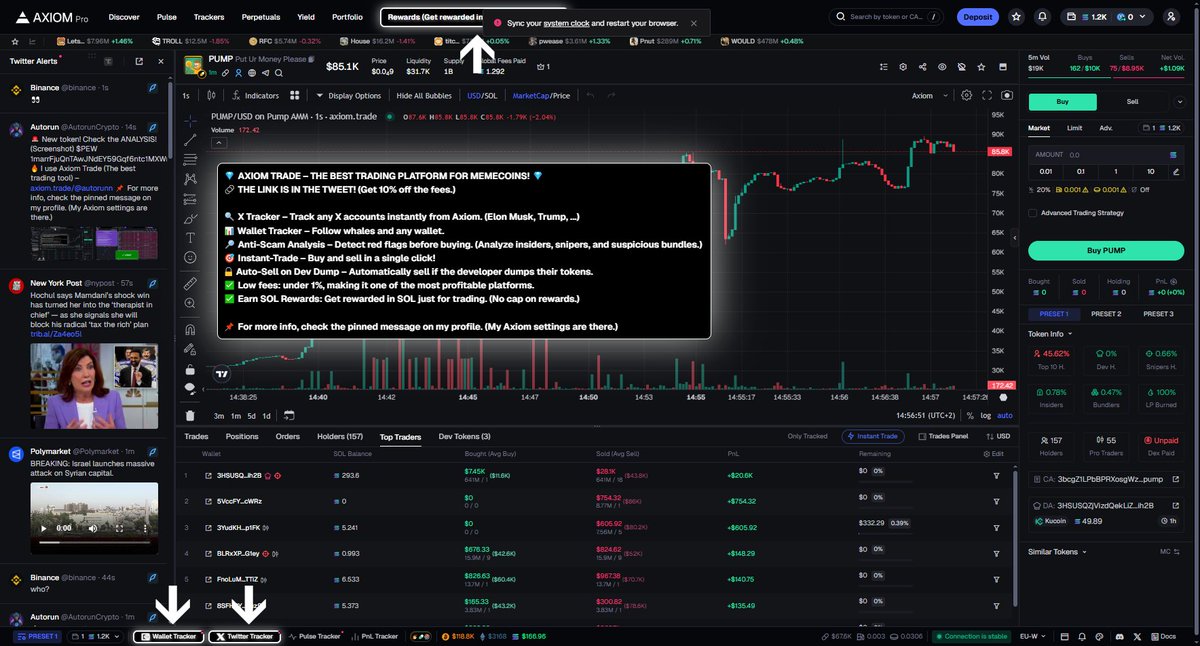The image size is (1200, 646).
Task: Open the Indicators menu
Action: pos(255,96)
